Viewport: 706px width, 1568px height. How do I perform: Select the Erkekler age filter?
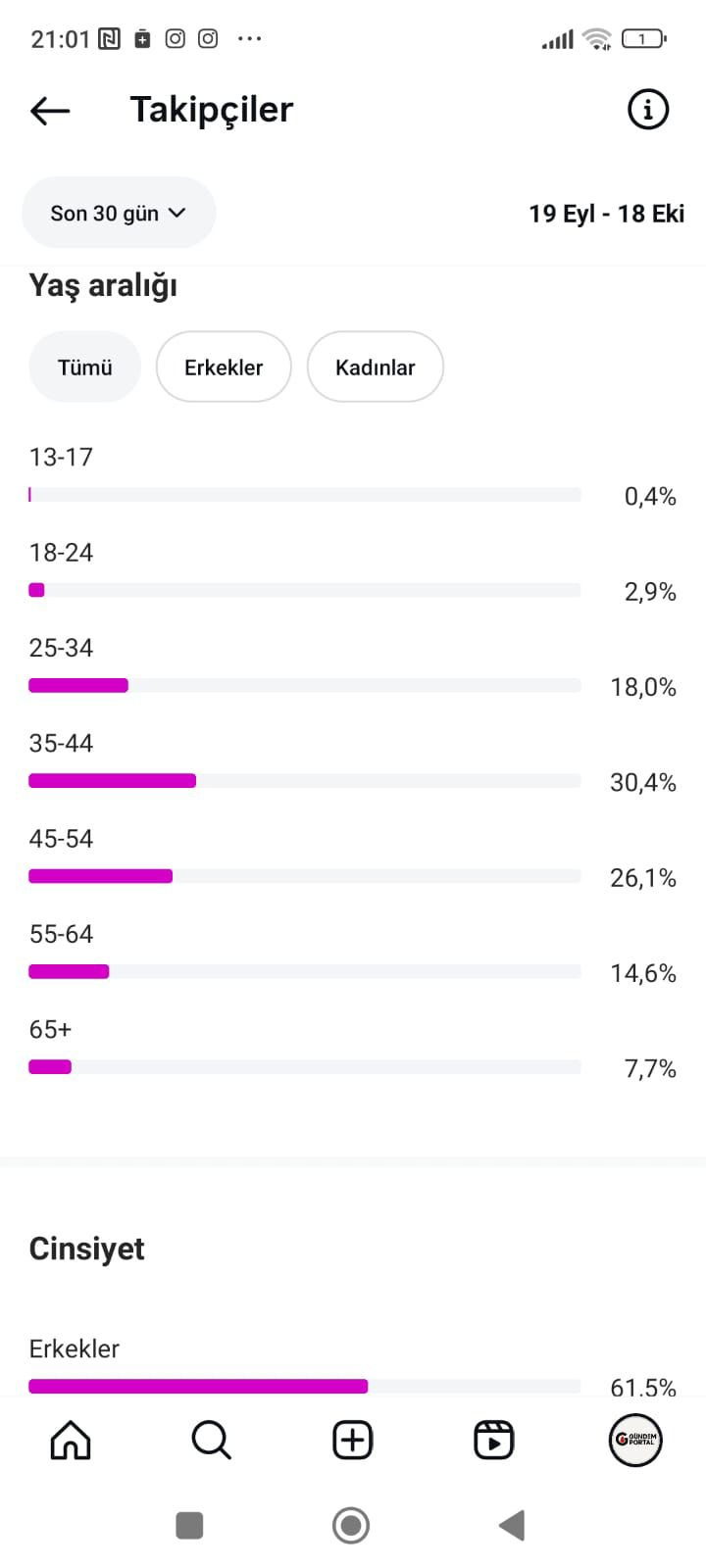(x=224, y=367)
